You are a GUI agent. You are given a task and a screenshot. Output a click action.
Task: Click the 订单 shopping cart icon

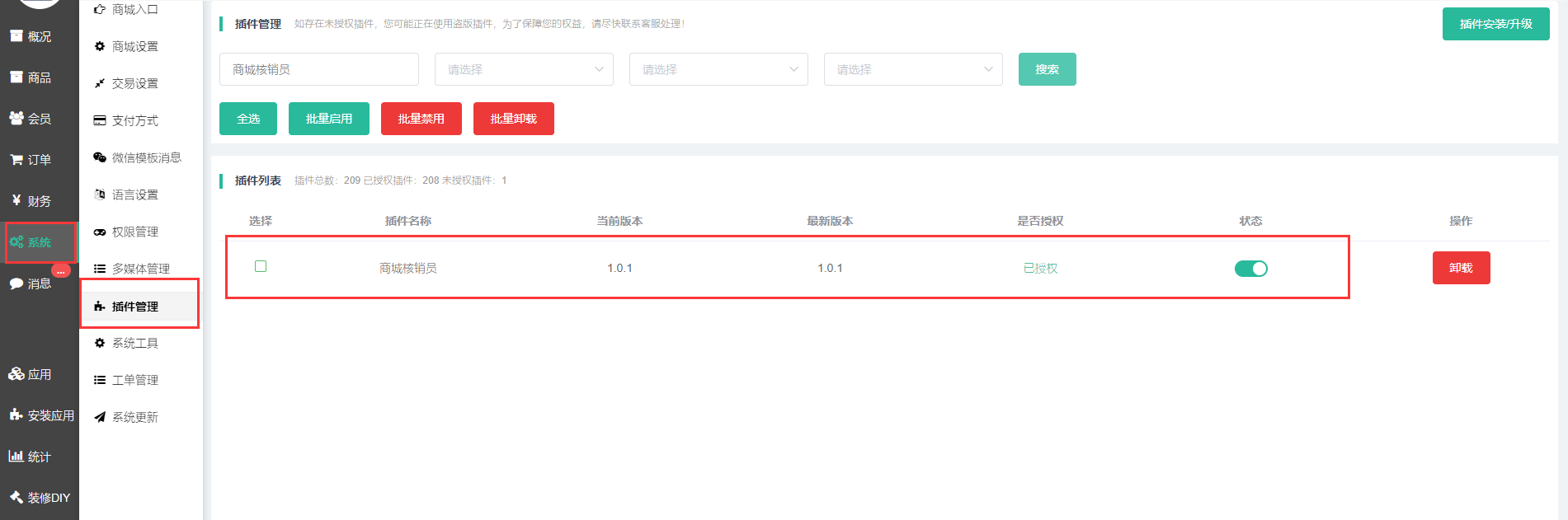[x=16, y=159]
